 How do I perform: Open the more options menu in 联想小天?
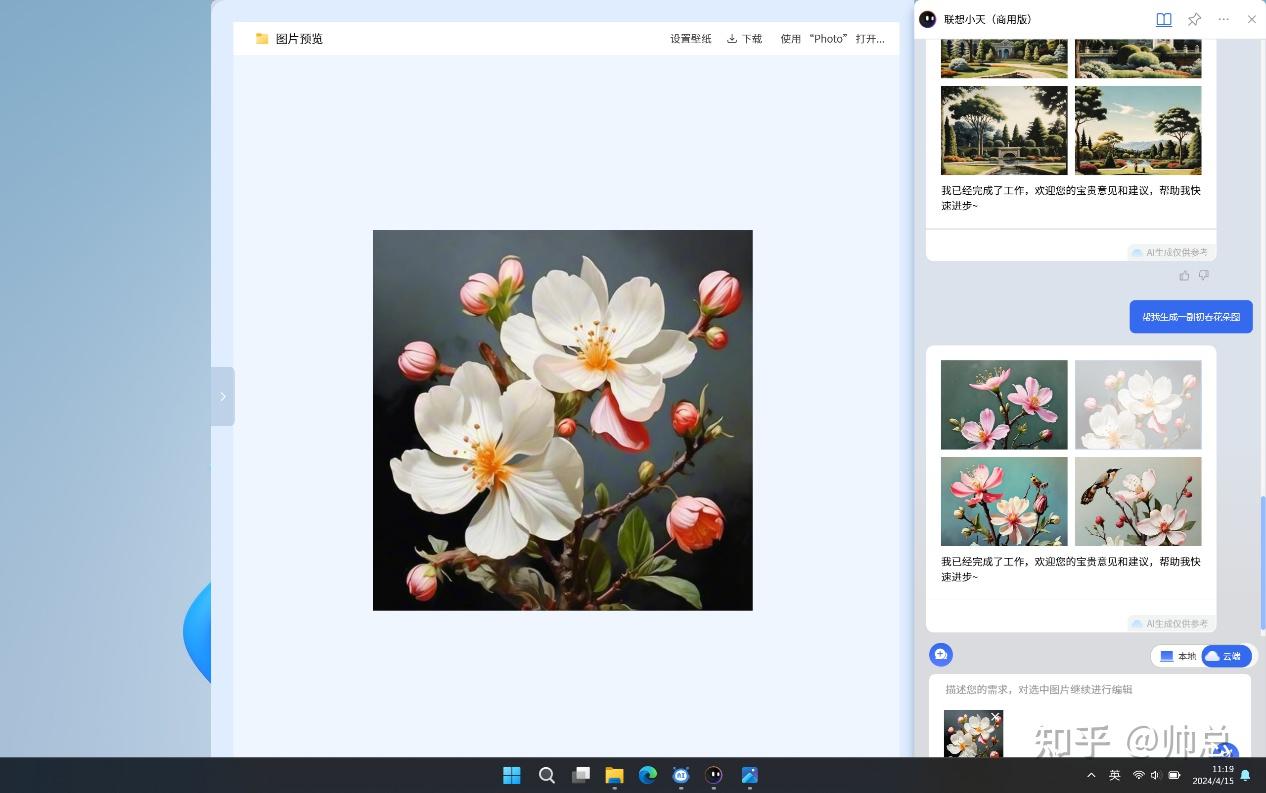click(x=1222, y=19)
